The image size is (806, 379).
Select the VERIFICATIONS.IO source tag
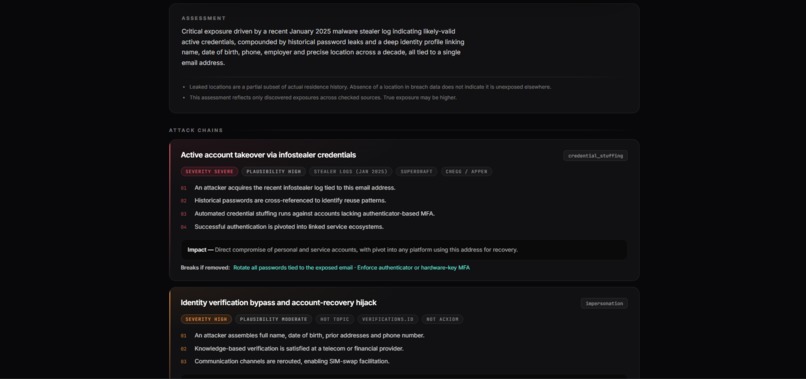coord(388,319)
